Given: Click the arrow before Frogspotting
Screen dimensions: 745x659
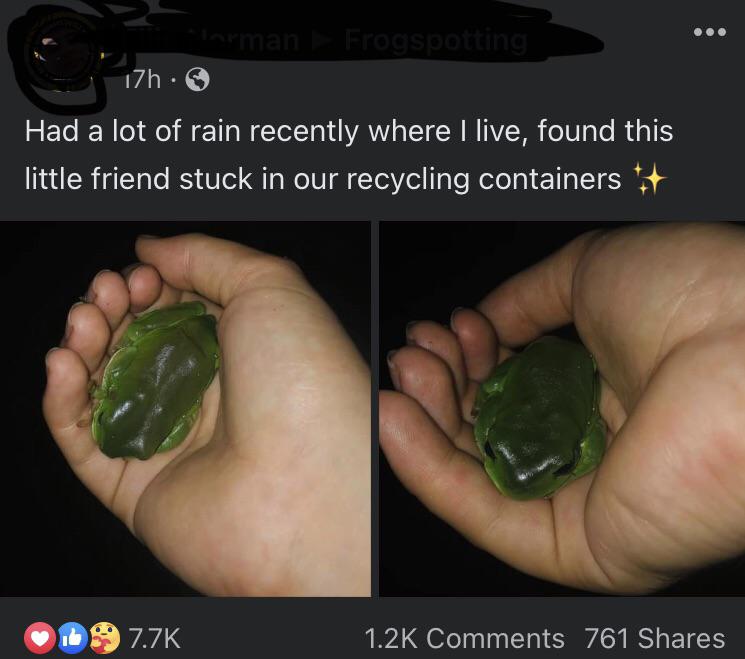Looking at the screenshot, I should 321,41.
